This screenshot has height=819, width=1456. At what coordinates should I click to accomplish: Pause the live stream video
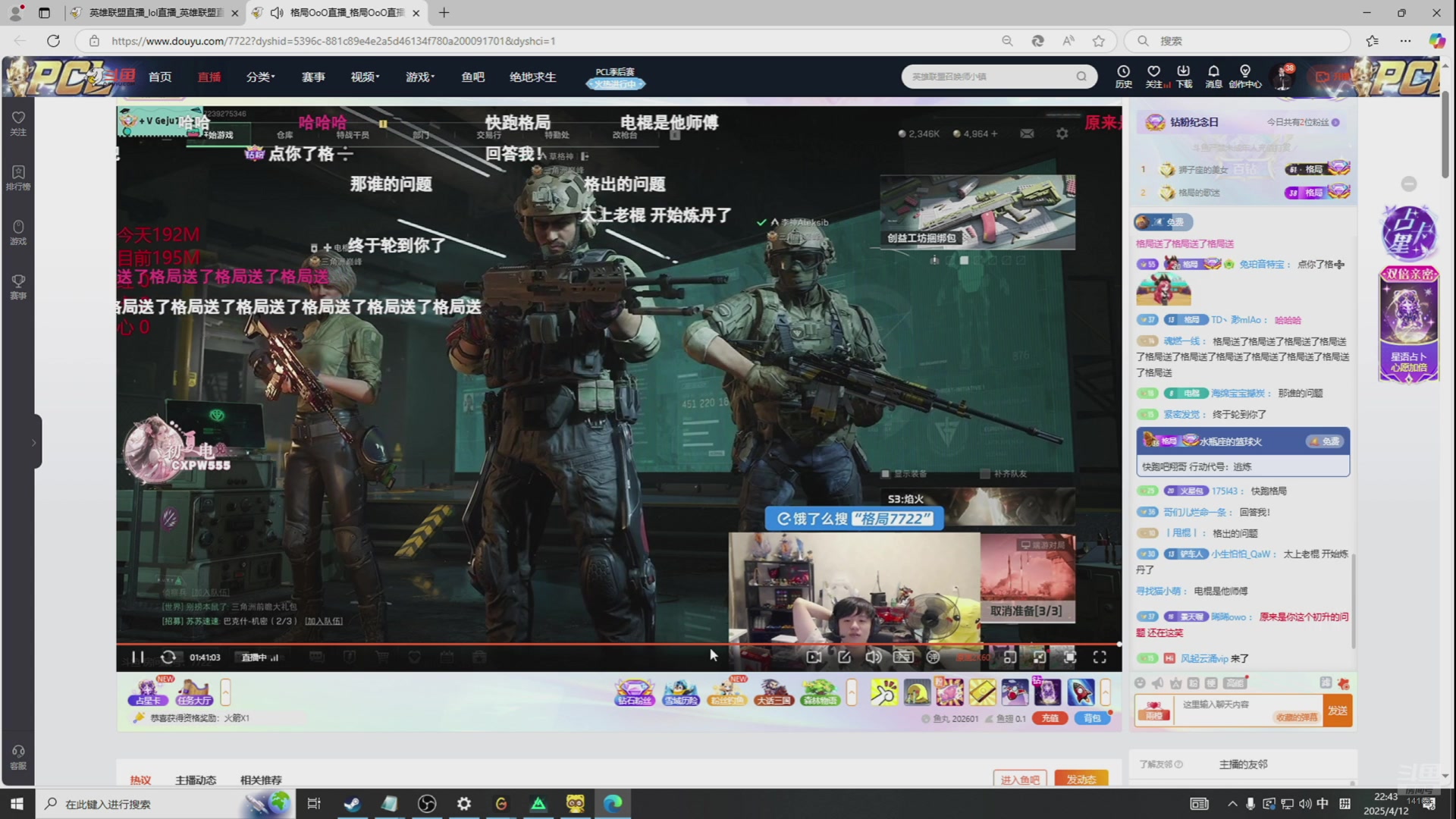click(137, 657)
